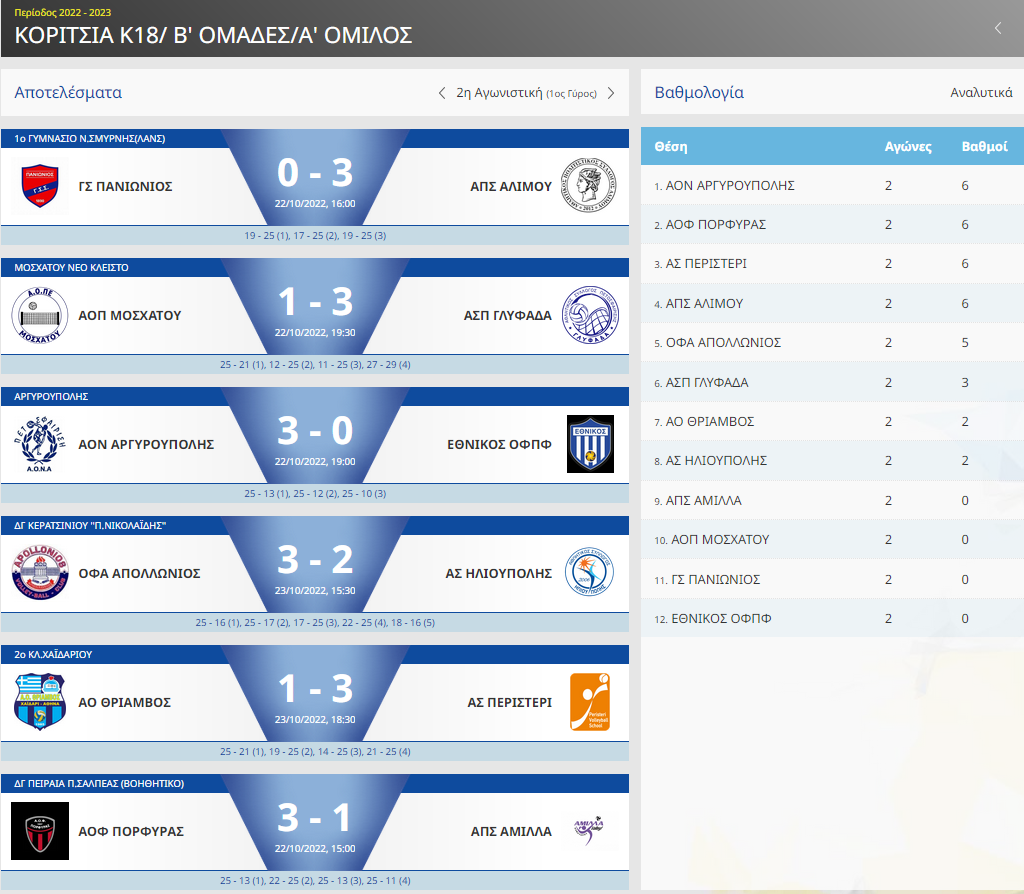Open ΑΣΠ ΓΛΥΦΑΔΑ team name in results
The image size is (1024, 894).
[507, 315]
